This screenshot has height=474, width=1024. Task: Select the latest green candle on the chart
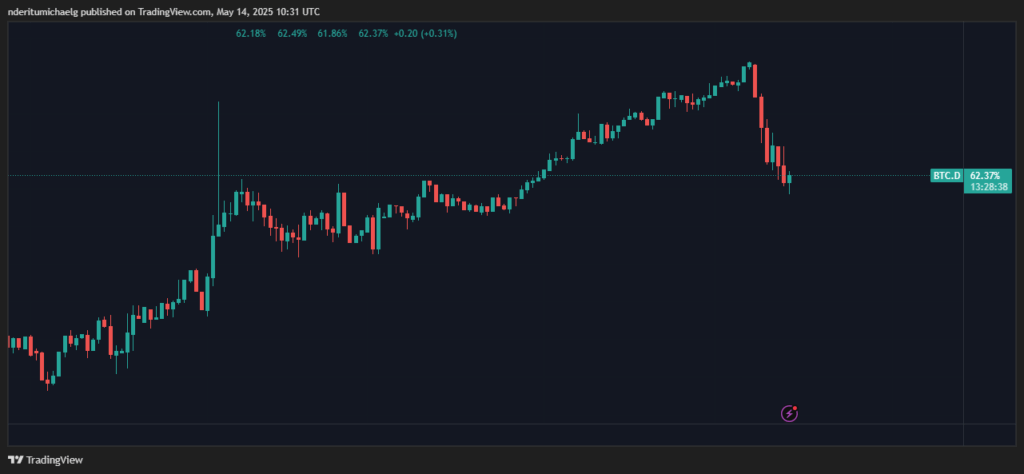(x=790, y=180)
